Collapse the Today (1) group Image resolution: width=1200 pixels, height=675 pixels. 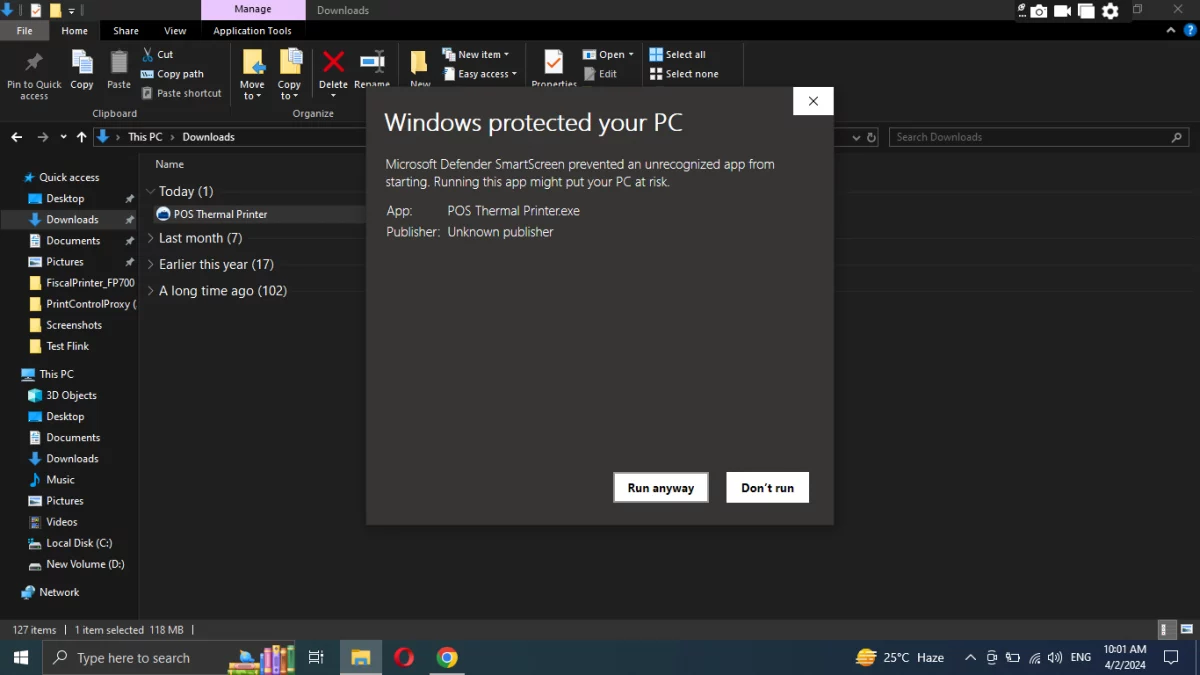[151, 191]
